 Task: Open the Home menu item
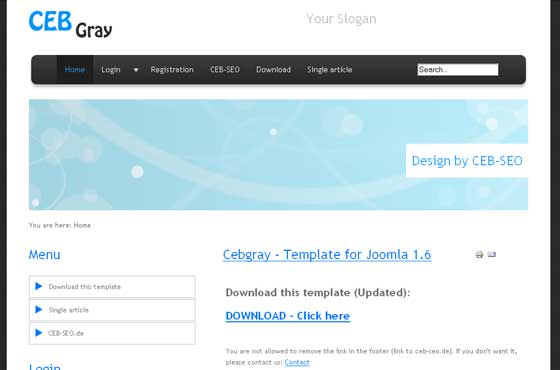coord(75,69)
